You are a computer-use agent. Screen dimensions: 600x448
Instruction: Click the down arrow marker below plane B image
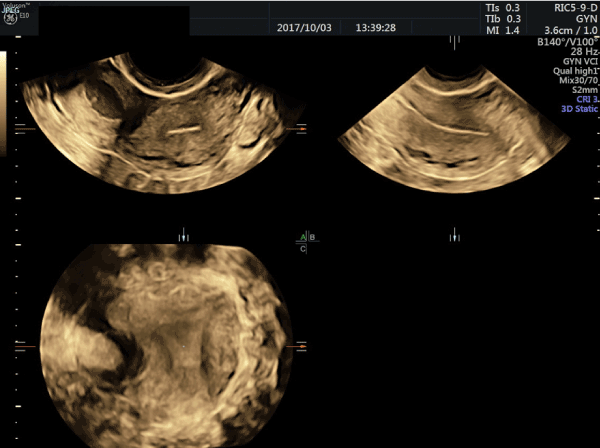(x=455, y=236)
